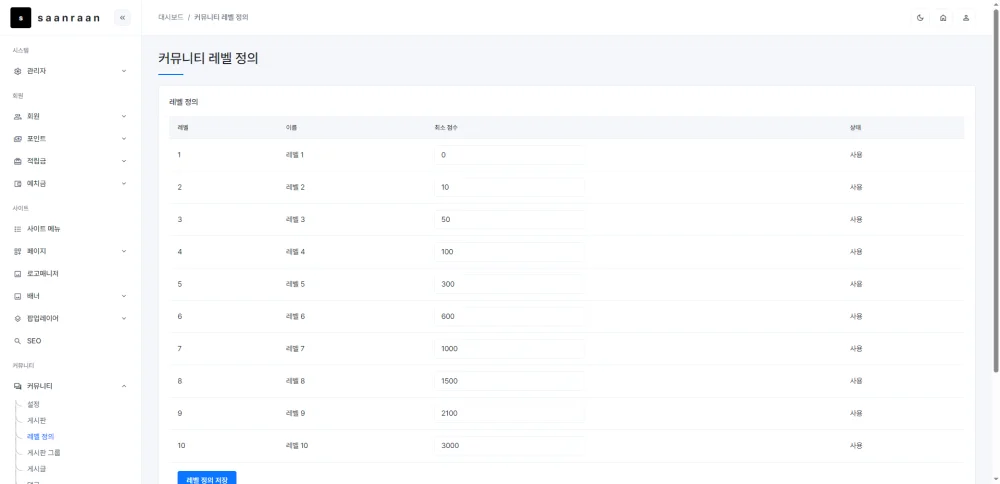Image resolution: width=1000 pixels, height=484 pixels.
Task: Click the level 3 minimum score field showing 50
Action: point(509,219)
